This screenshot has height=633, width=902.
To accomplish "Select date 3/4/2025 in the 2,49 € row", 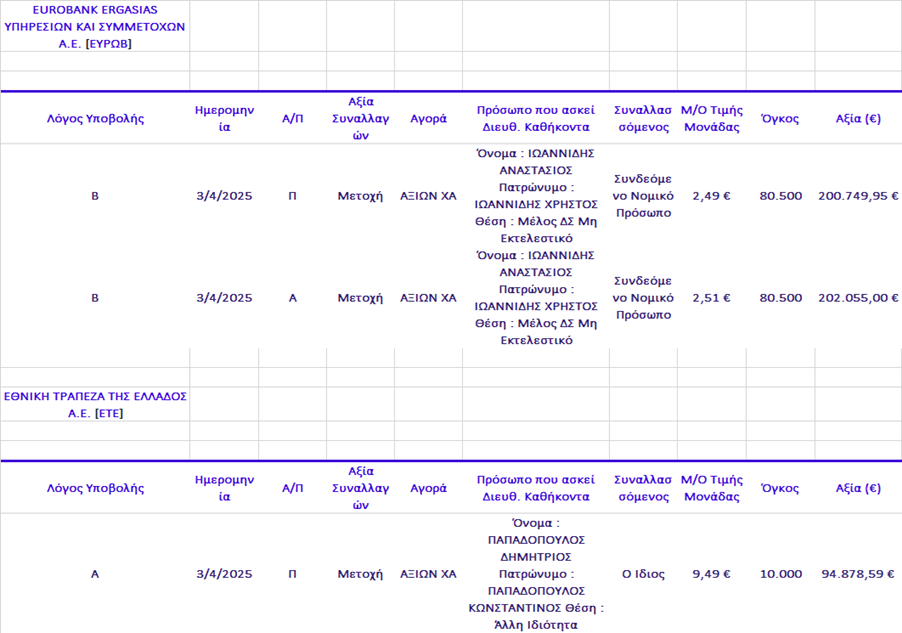I will tap(224, 196).
